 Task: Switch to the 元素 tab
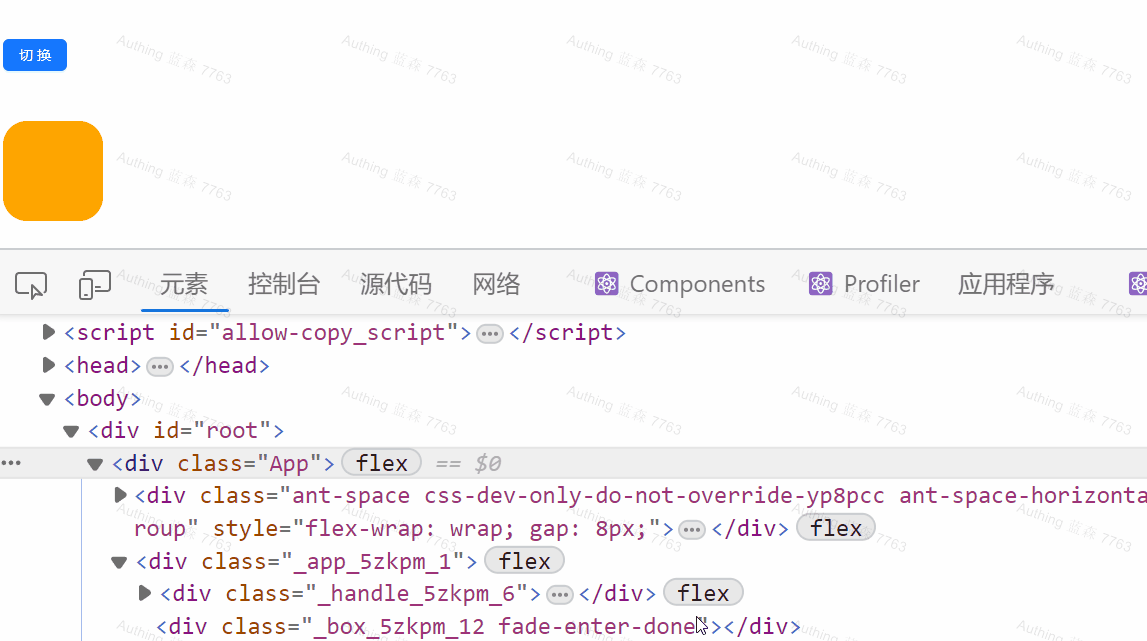tap(184, 284)
